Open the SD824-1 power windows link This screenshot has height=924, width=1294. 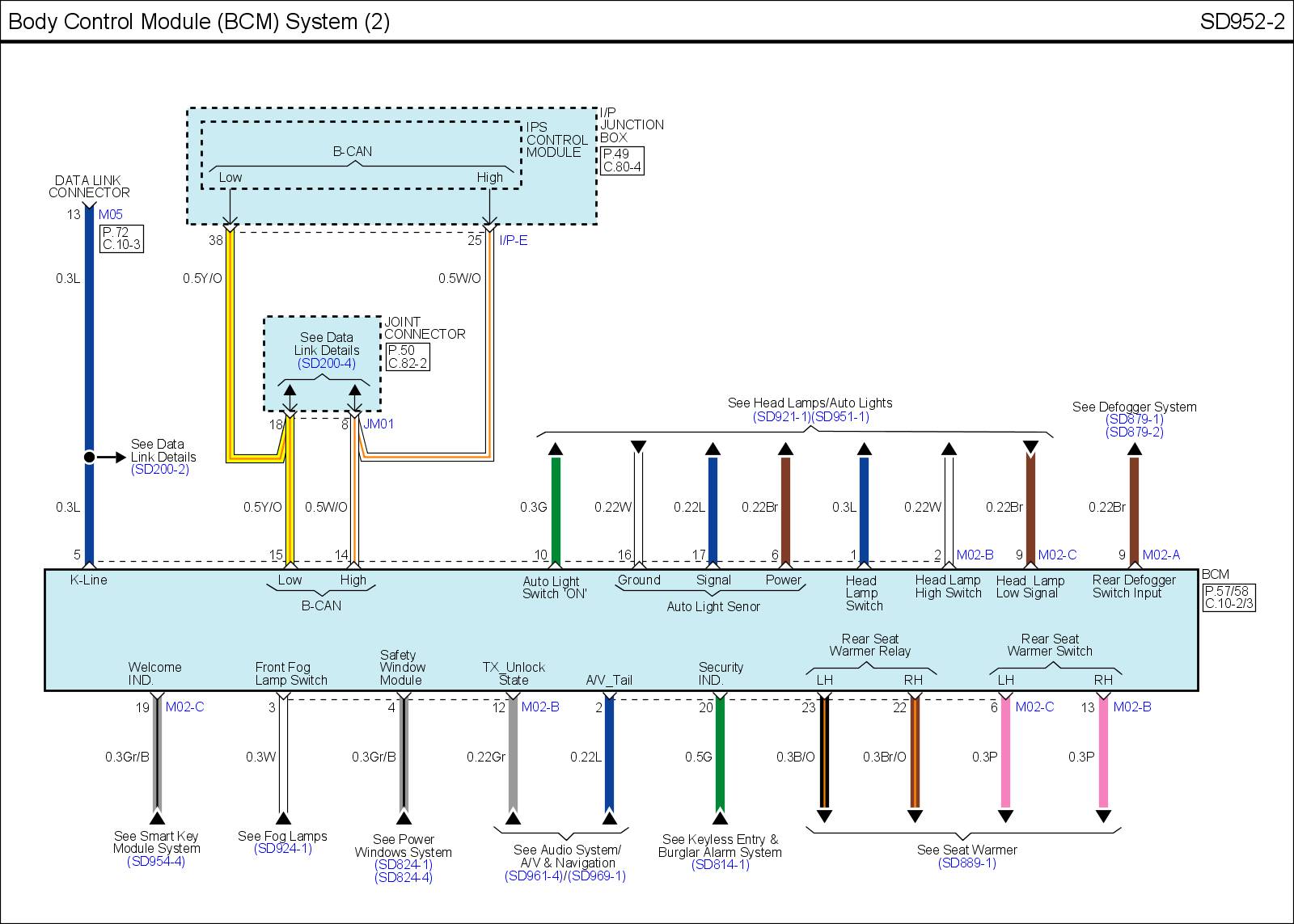[x=403, y=865]
